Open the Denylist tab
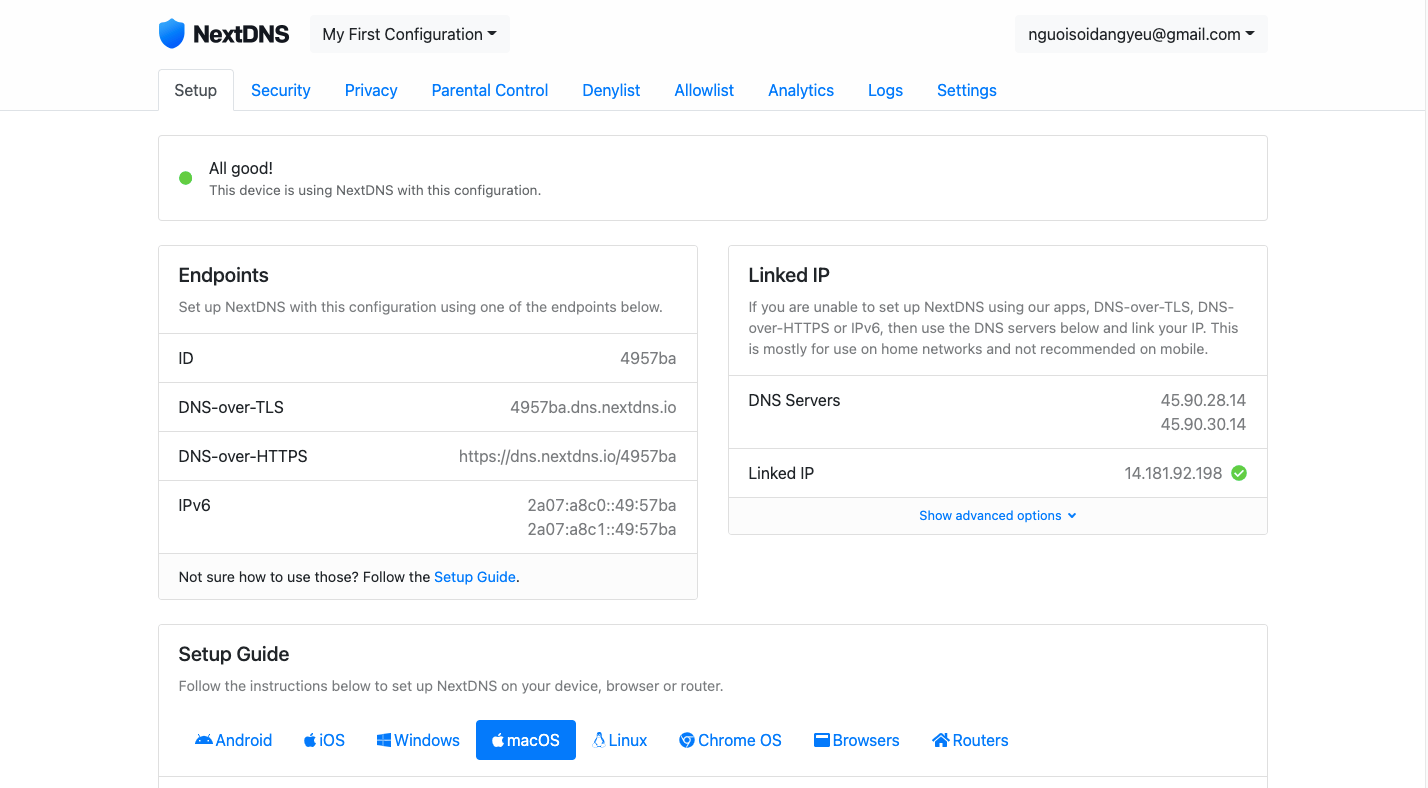Viewport: 1428px width, 788px height. click(x=611, y=90)
